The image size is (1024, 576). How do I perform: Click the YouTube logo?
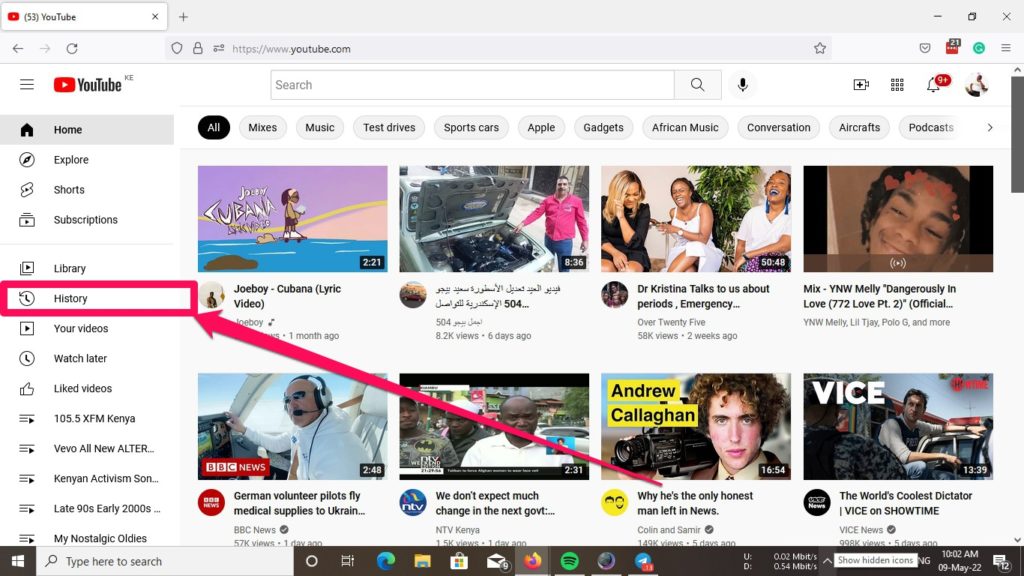(88, 85)
